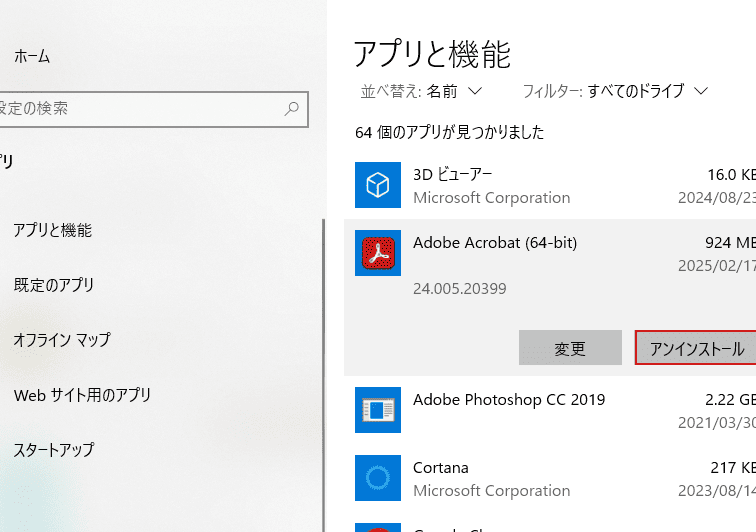Click version number 24.005.20399

tap(459, 288)
